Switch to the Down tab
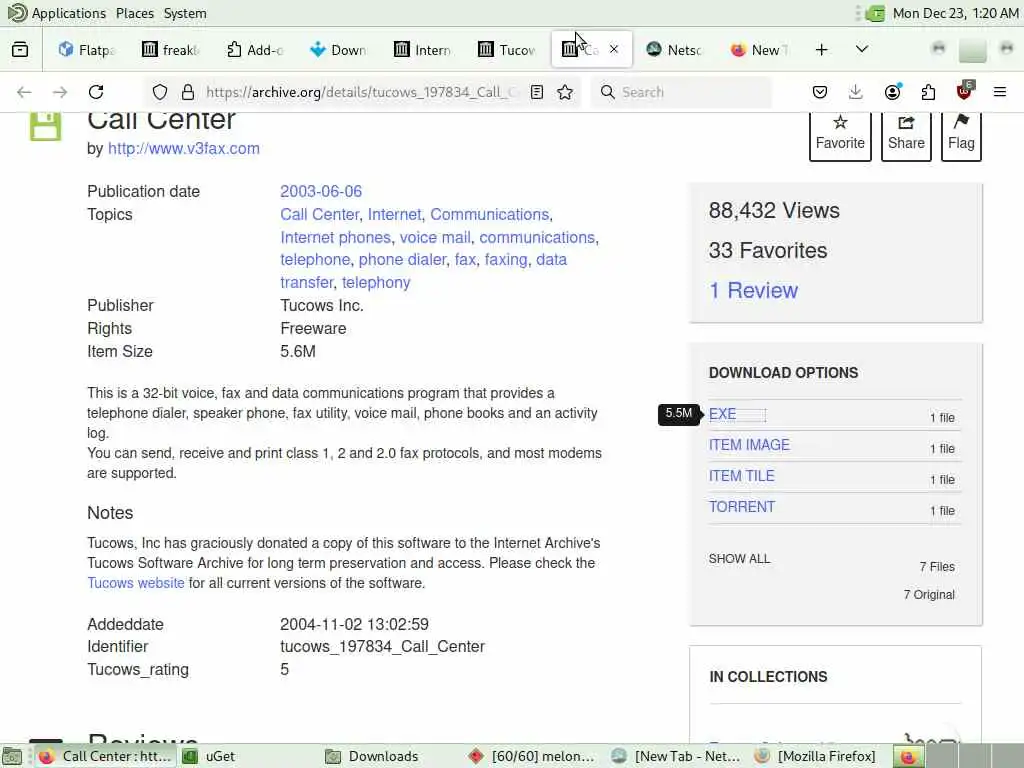The image size is (1024, 768). coord(339,50)
